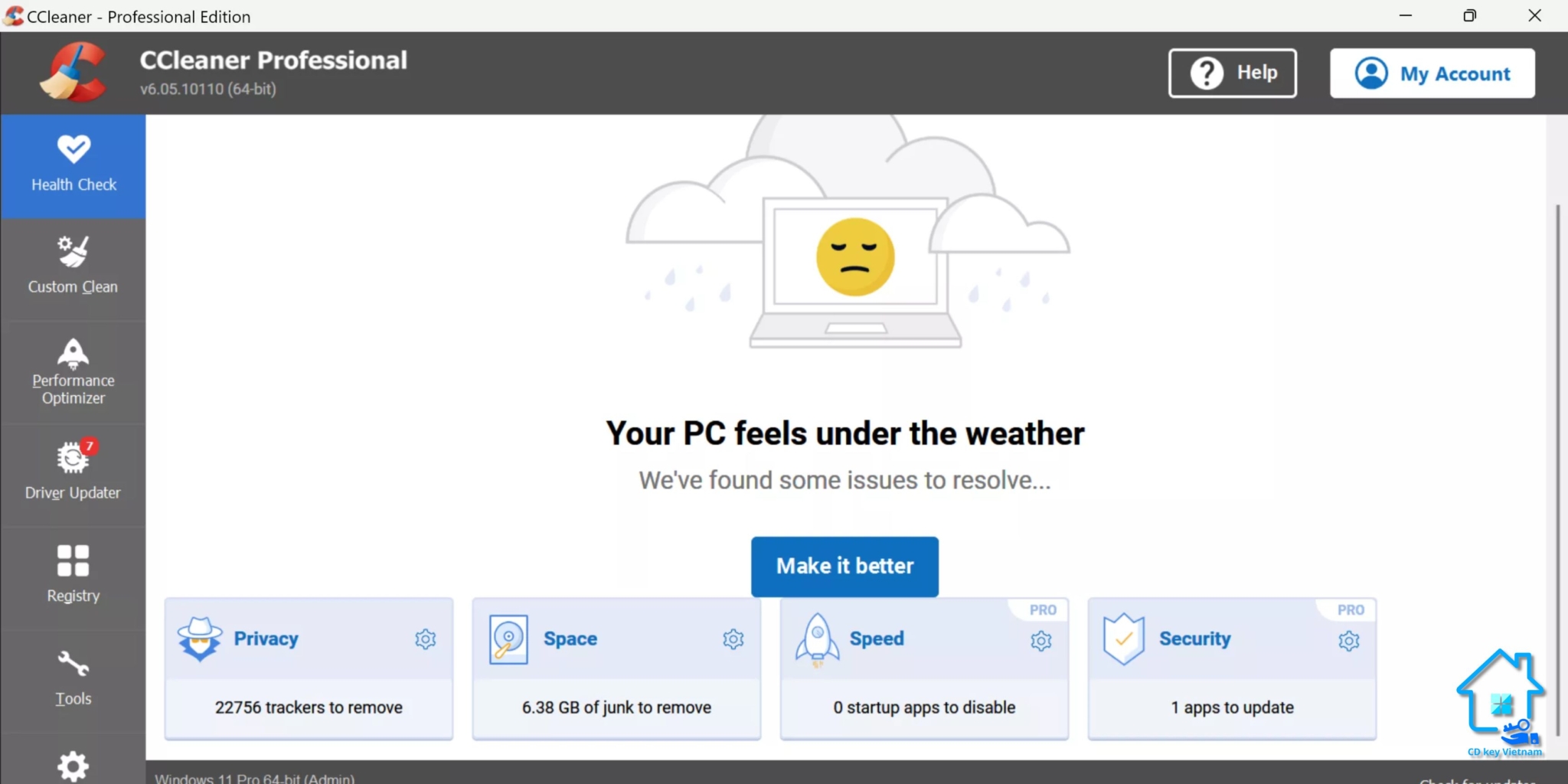The width and height of the screenshot is (1568, 784).
Task: Open Speed card settings gear
Action: [x=1041, y=641]
